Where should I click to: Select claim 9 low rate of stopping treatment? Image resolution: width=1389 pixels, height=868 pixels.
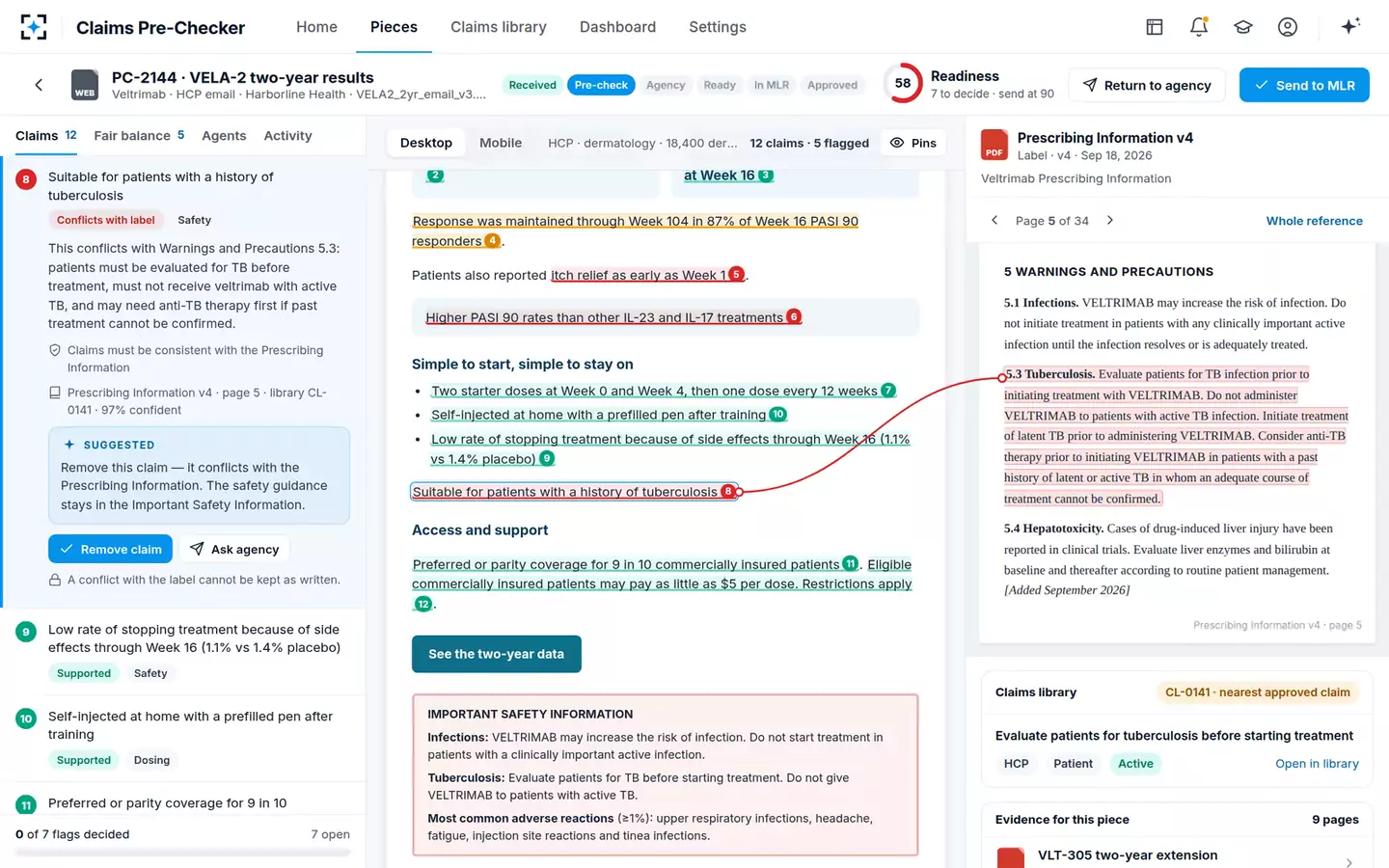(x=183, y=652)
